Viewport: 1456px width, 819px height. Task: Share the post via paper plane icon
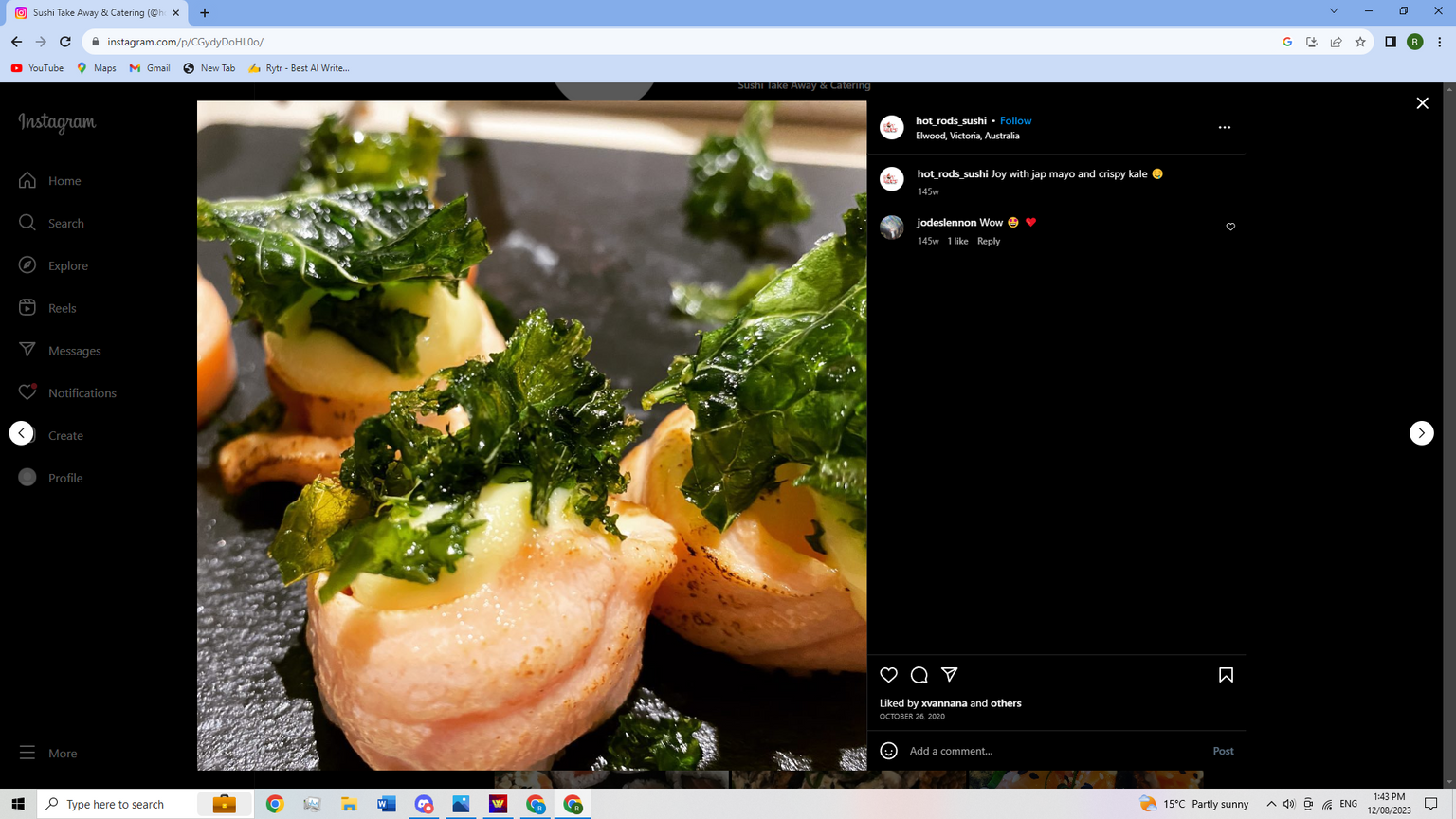click(x=949, y=675)
